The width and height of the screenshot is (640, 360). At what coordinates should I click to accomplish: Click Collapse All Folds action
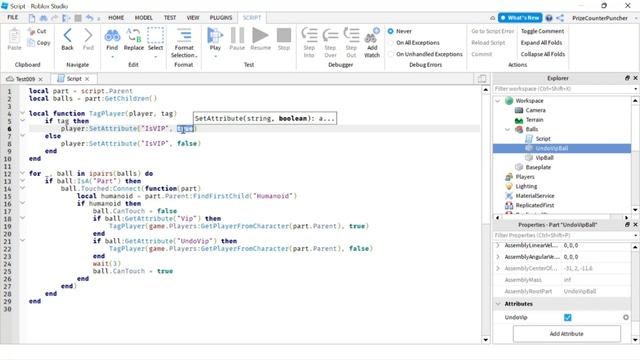coord(543,54)
